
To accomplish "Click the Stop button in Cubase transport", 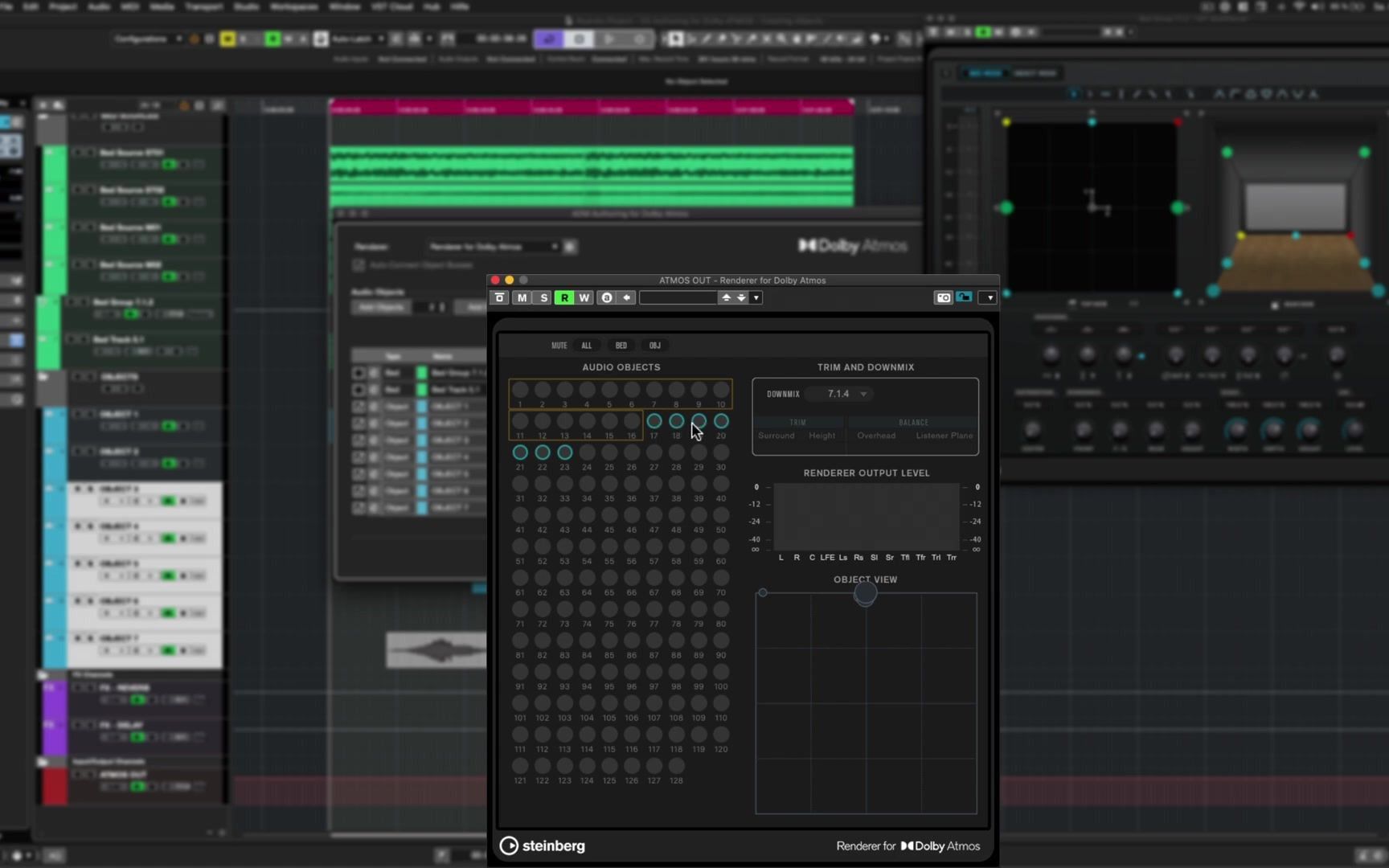I will 579,39.
